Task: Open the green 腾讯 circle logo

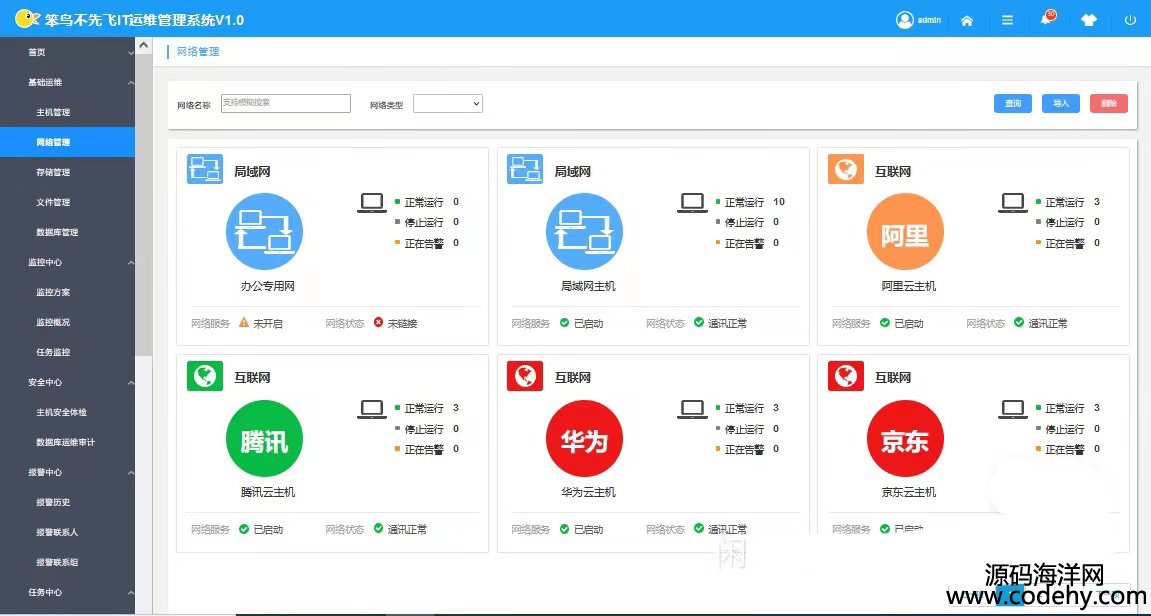Action: click(x=264, y=438)
